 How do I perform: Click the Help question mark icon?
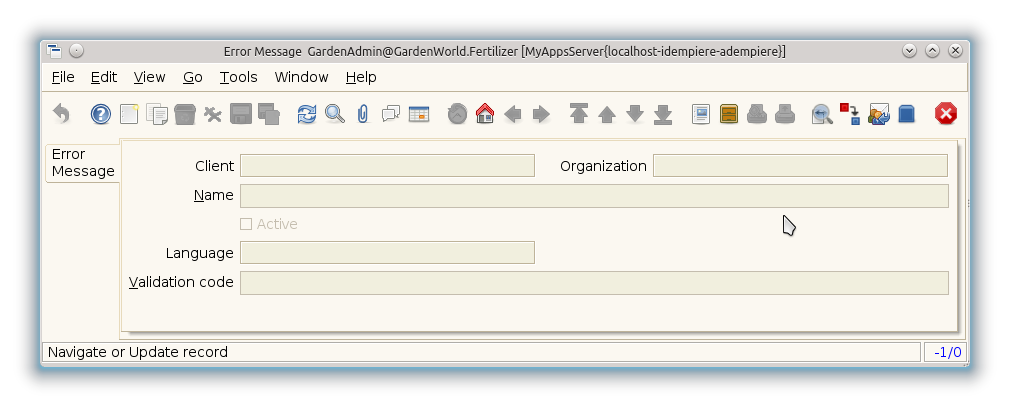coord(100,114)
